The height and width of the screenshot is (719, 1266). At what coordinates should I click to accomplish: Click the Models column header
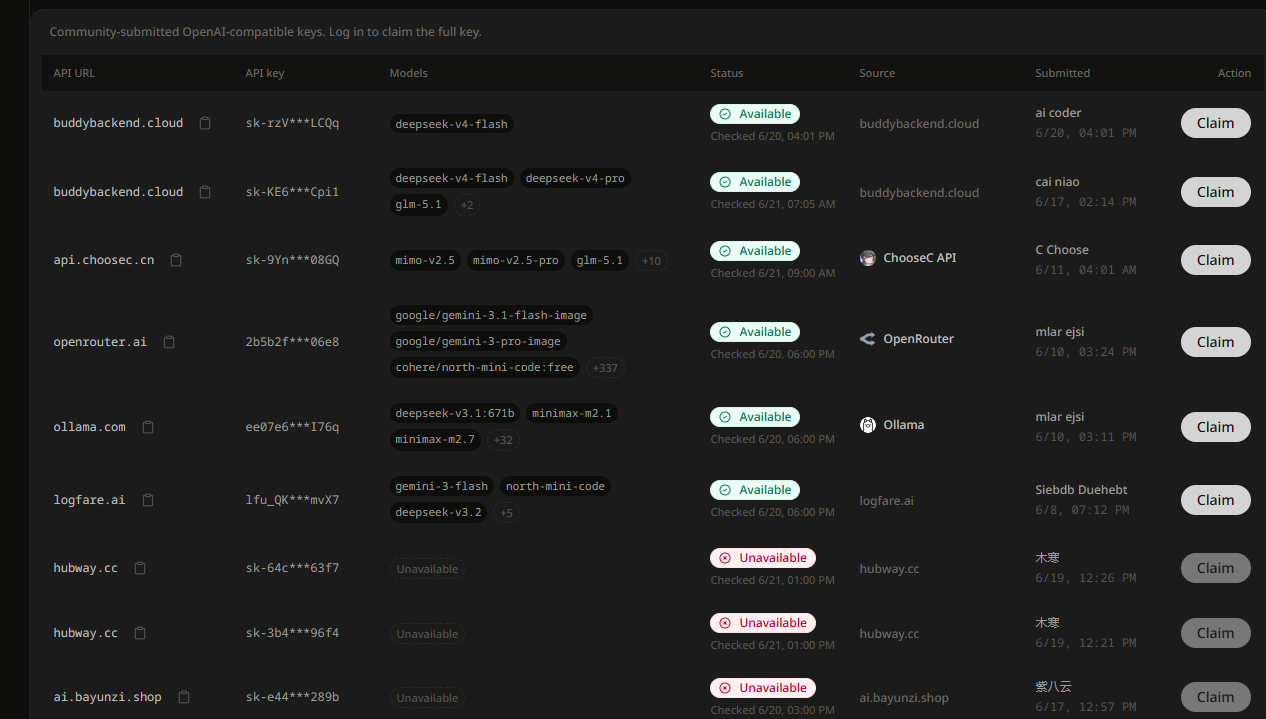(408, 73)
